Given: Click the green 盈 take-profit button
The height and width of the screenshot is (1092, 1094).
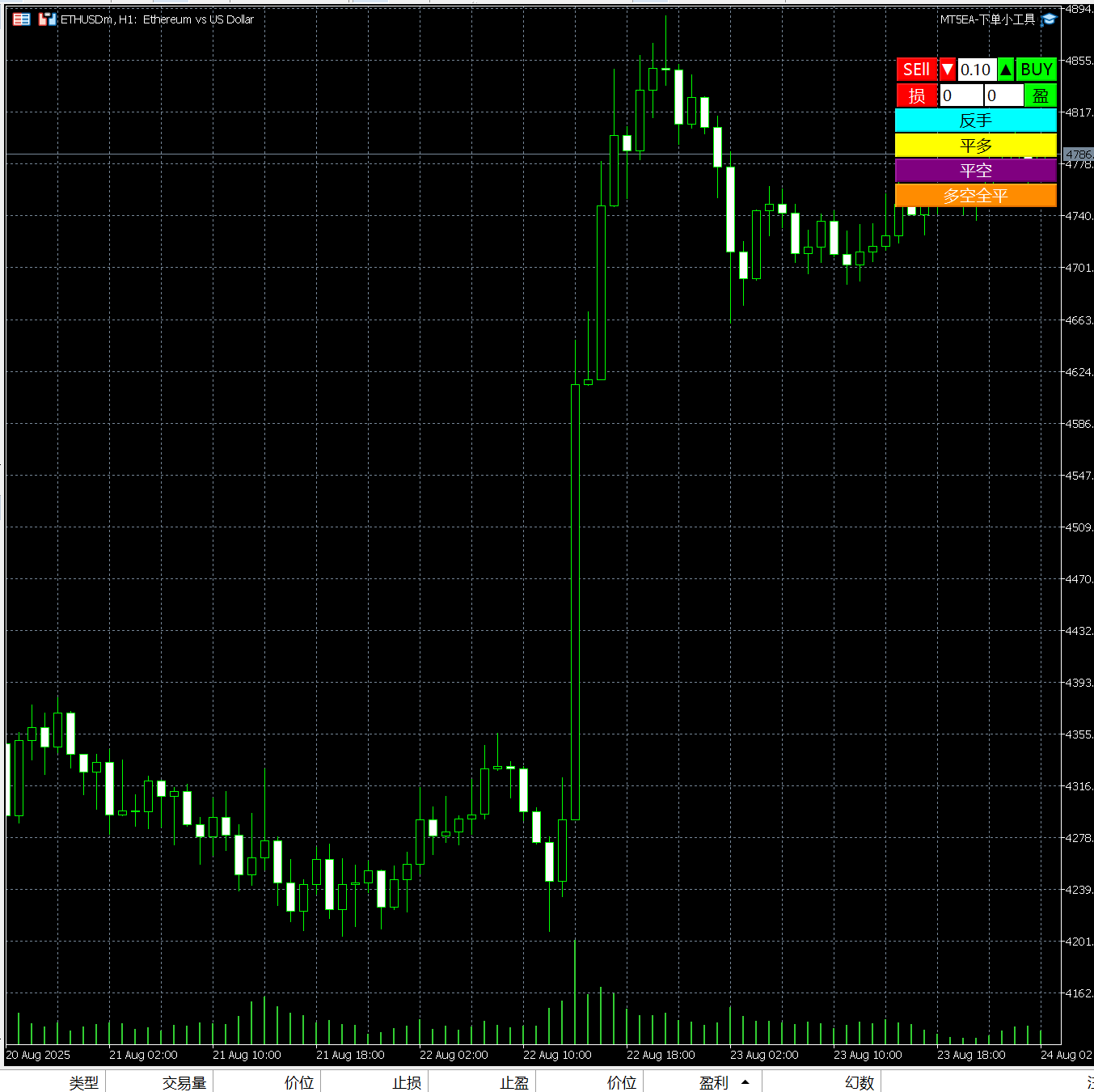Looking at the screenshot, I should tap(1041, 95).
